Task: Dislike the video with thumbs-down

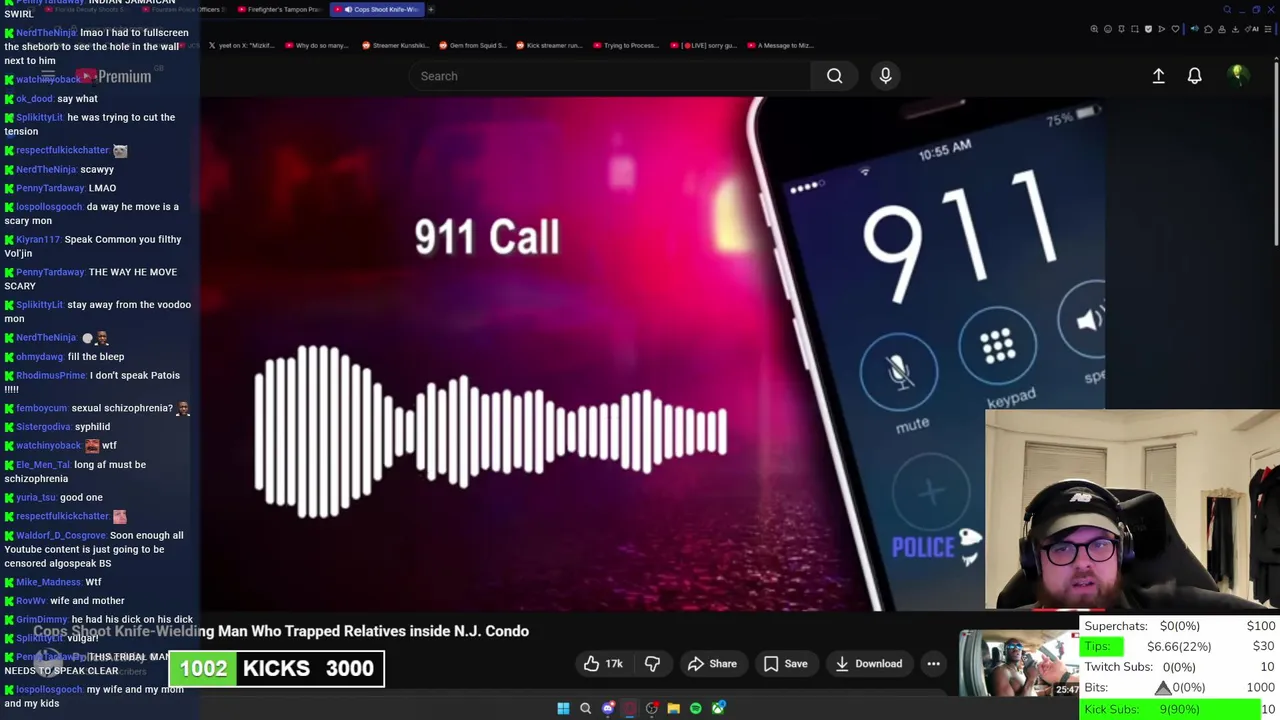Action: click(x=652, y=664)
